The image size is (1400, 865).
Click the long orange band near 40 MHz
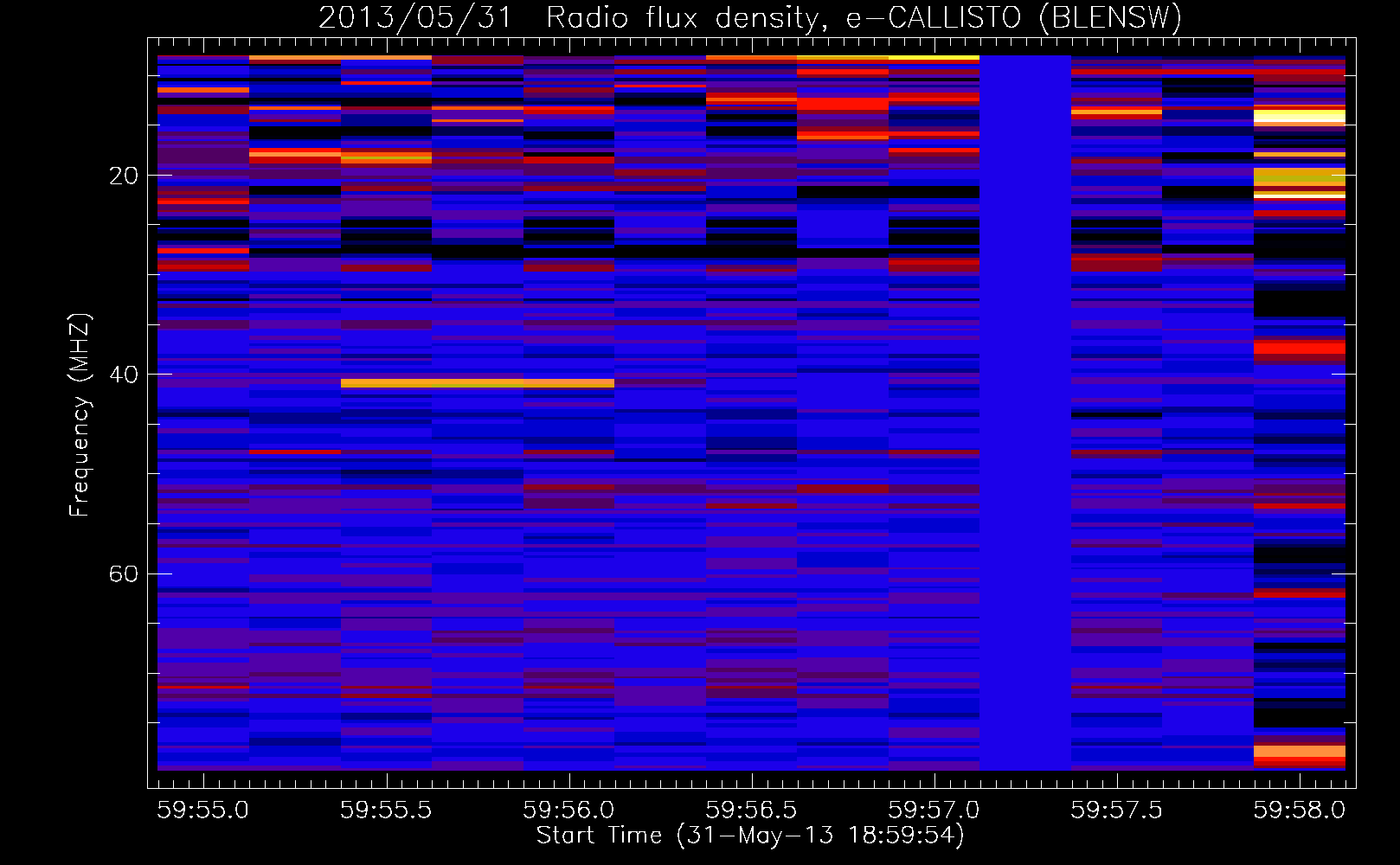(478, 383)
